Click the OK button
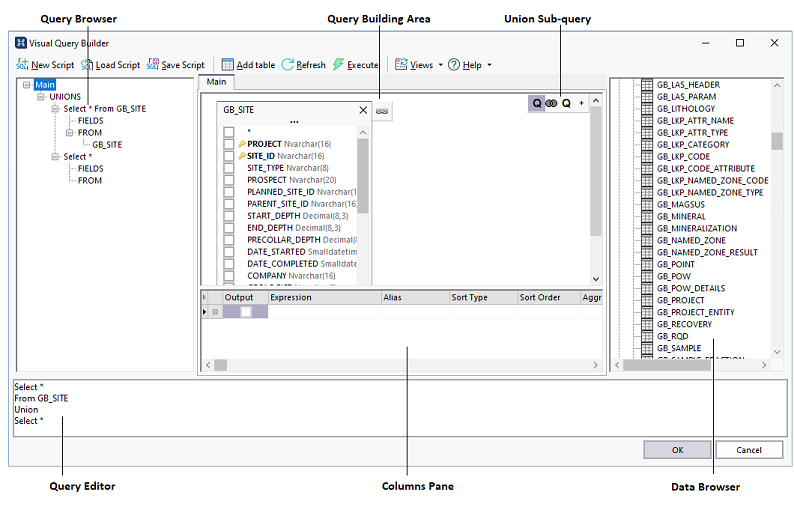Viewport: 794px width, 506px height. point(677,450)
